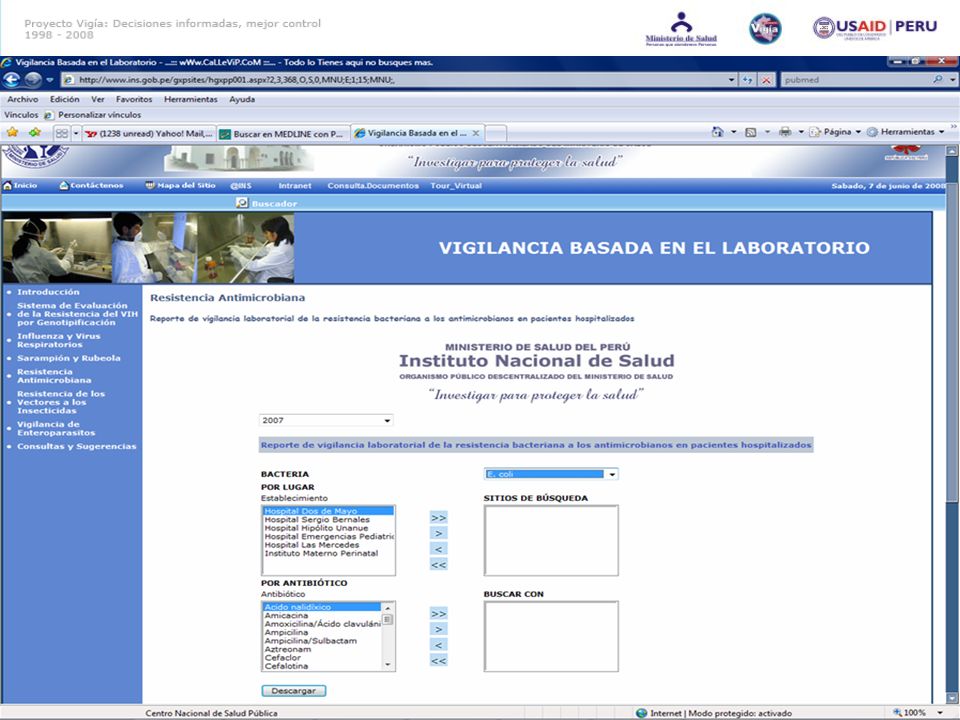Open Sarampión y Rubeola sidebar item
Viewport: 960px width, 720px height.
(69, 358)
